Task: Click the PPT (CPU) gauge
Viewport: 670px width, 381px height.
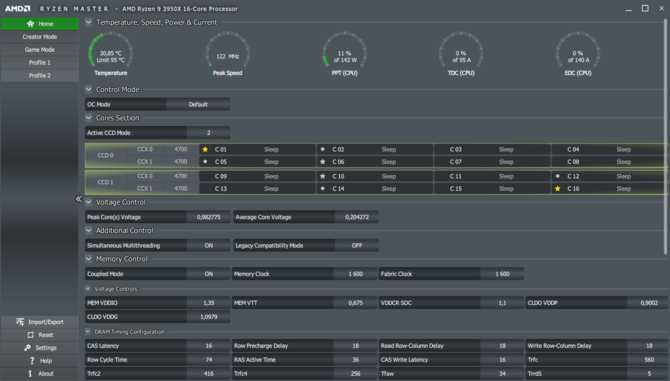Action: (344, 55)
